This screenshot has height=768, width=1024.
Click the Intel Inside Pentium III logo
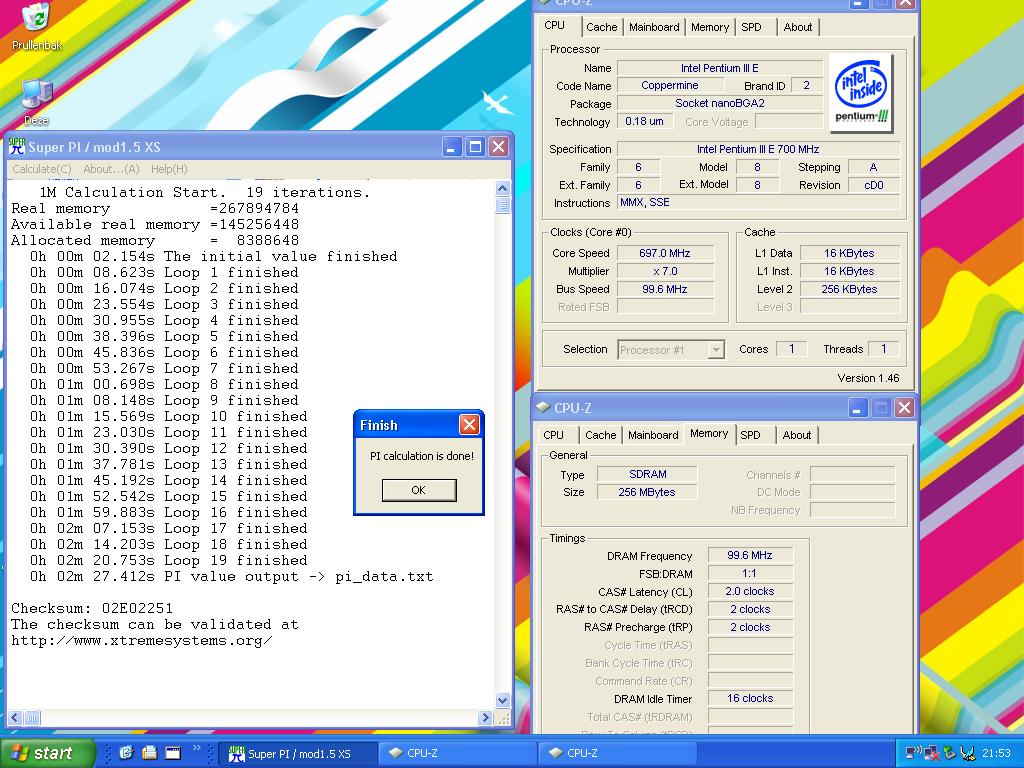click(x=861, y=92)
